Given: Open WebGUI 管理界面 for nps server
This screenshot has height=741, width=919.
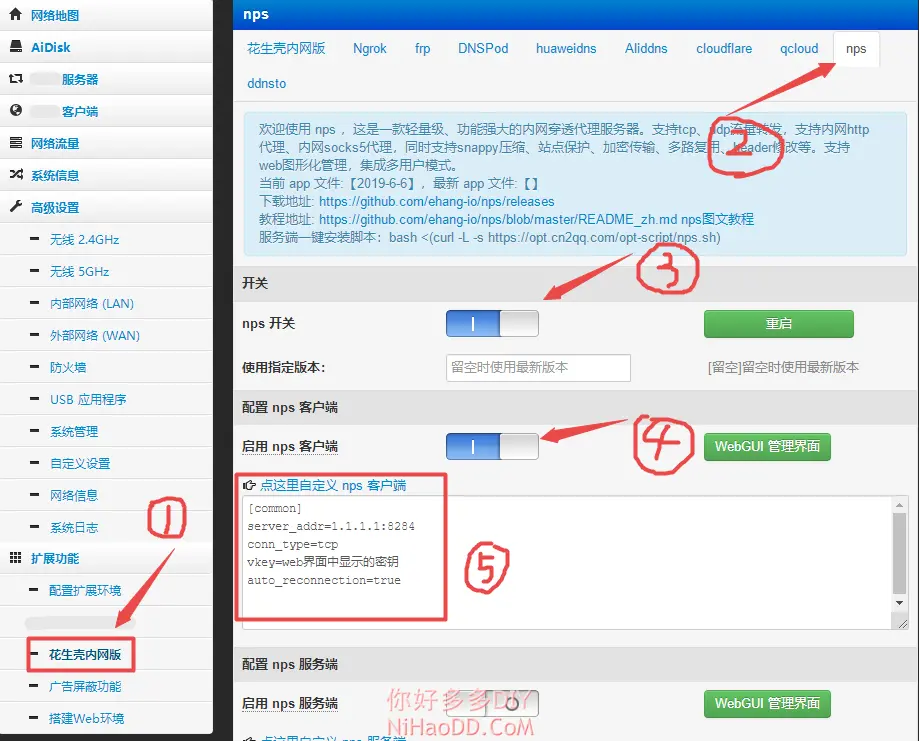Looking at the screenshot, I should point(767,703).
